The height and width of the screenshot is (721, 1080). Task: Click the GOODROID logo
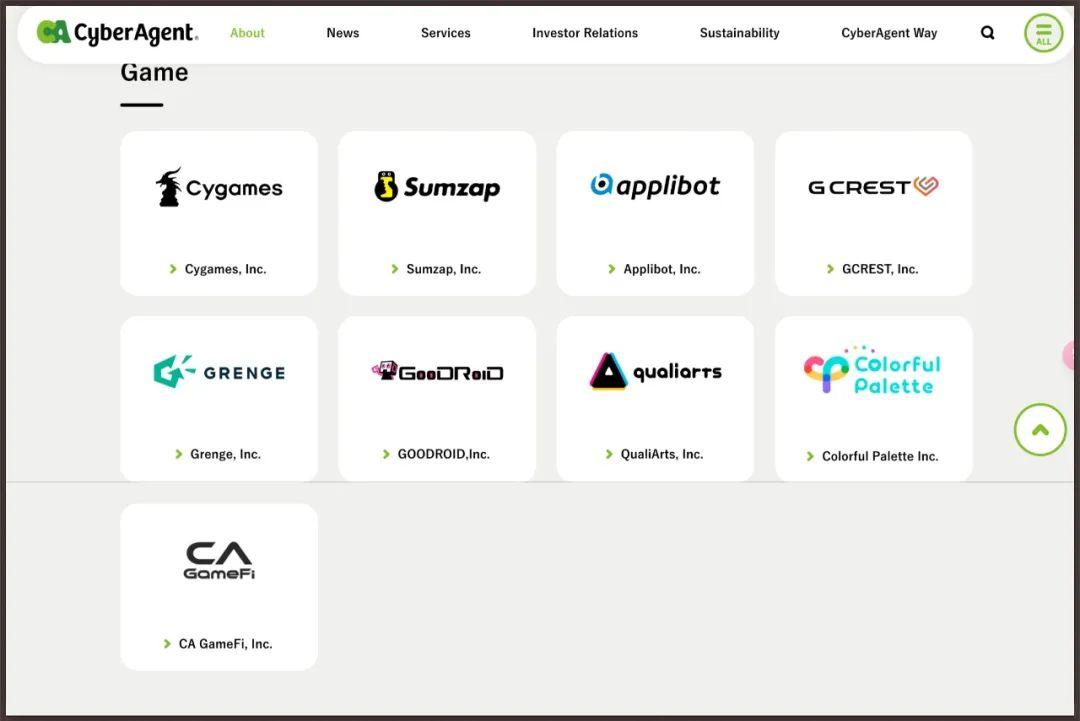coord(437,372)
